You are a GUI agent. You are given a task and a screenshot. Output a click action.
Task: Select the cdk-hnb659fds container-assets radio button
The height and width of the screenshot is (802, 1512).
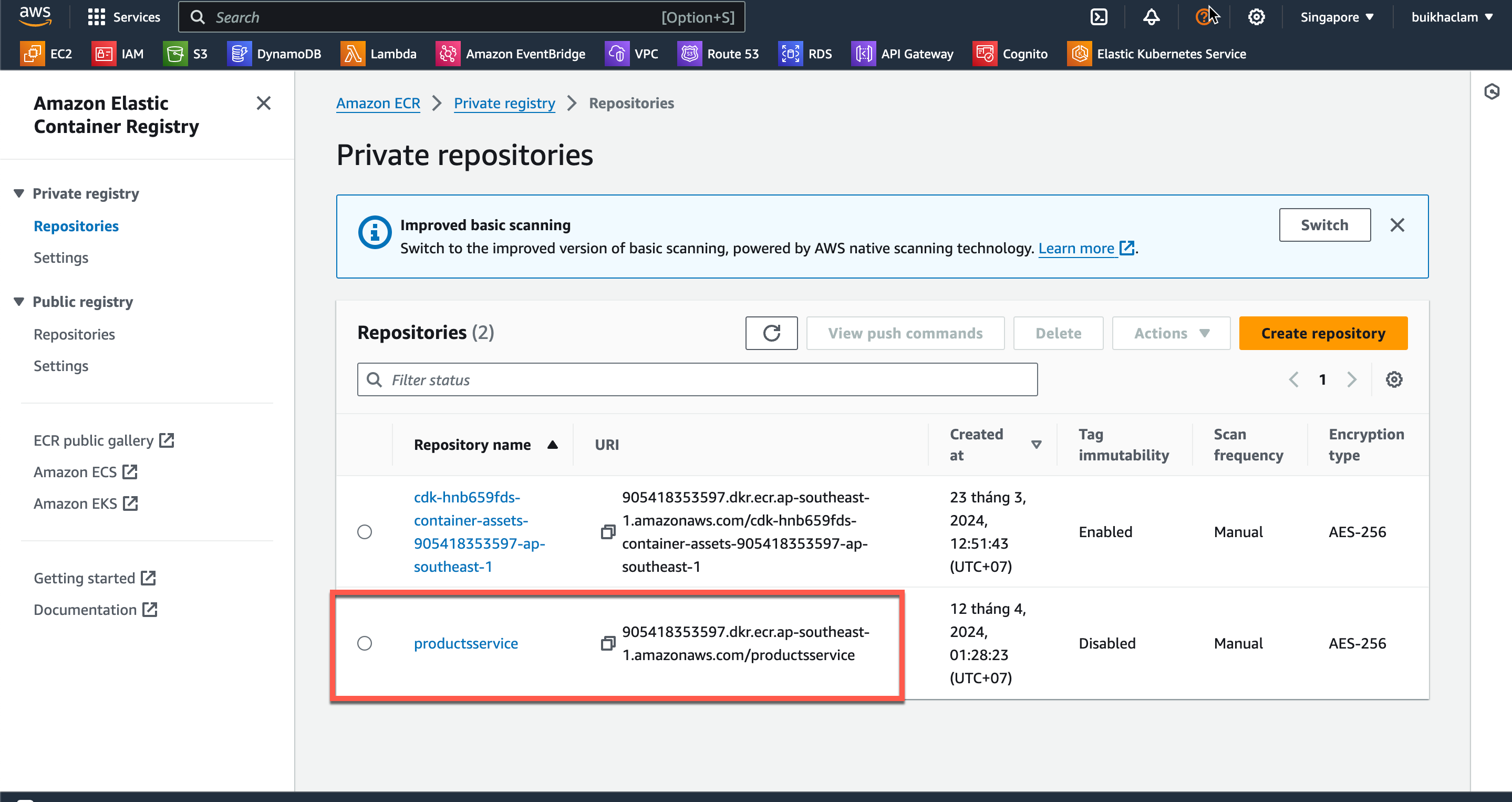pyautogui.click(x=365, y=532)
